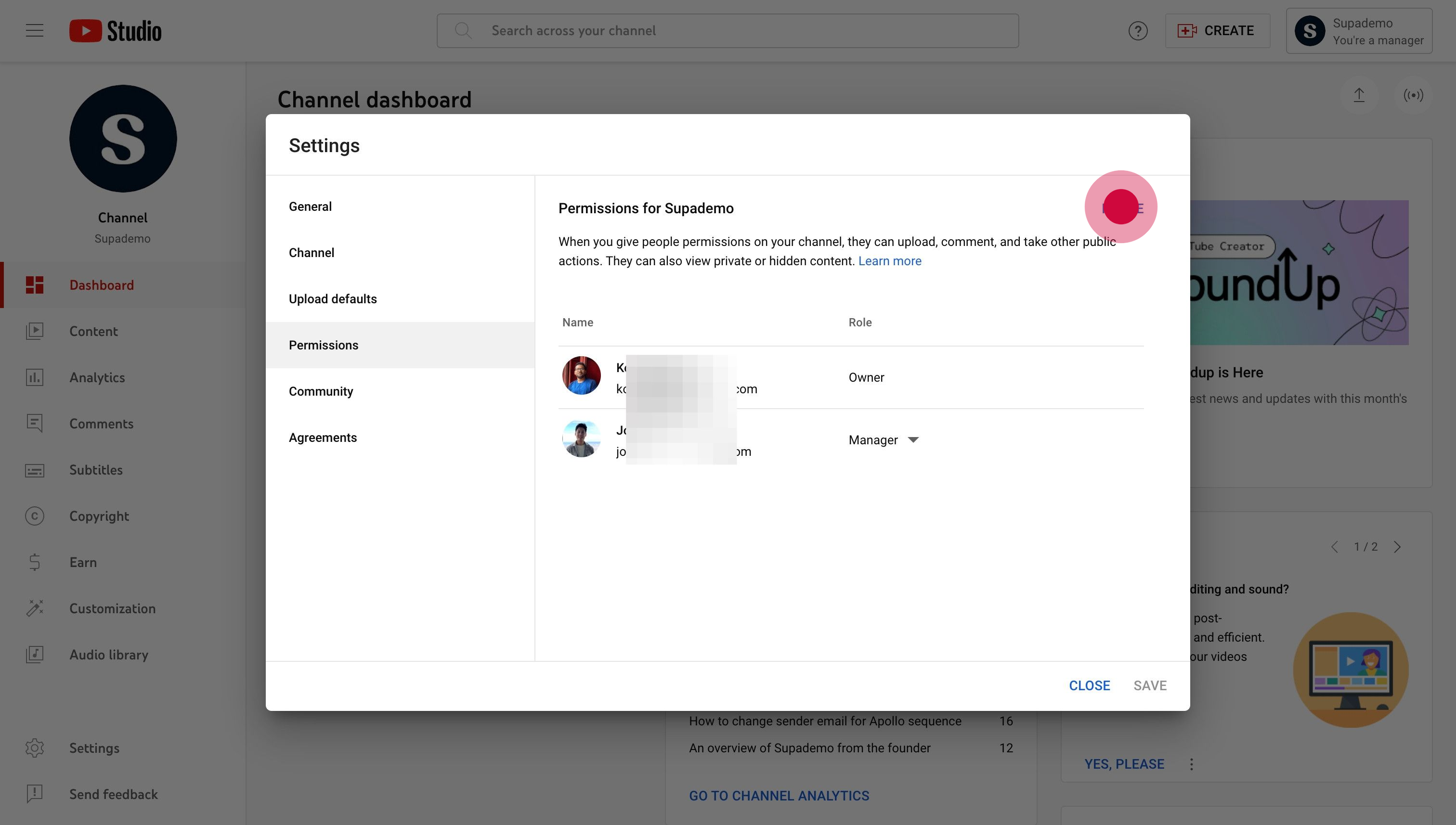Open the three-dot card options menu
The height and width of the screenshot is (825, 1456).
click(x=1191, y=764)
